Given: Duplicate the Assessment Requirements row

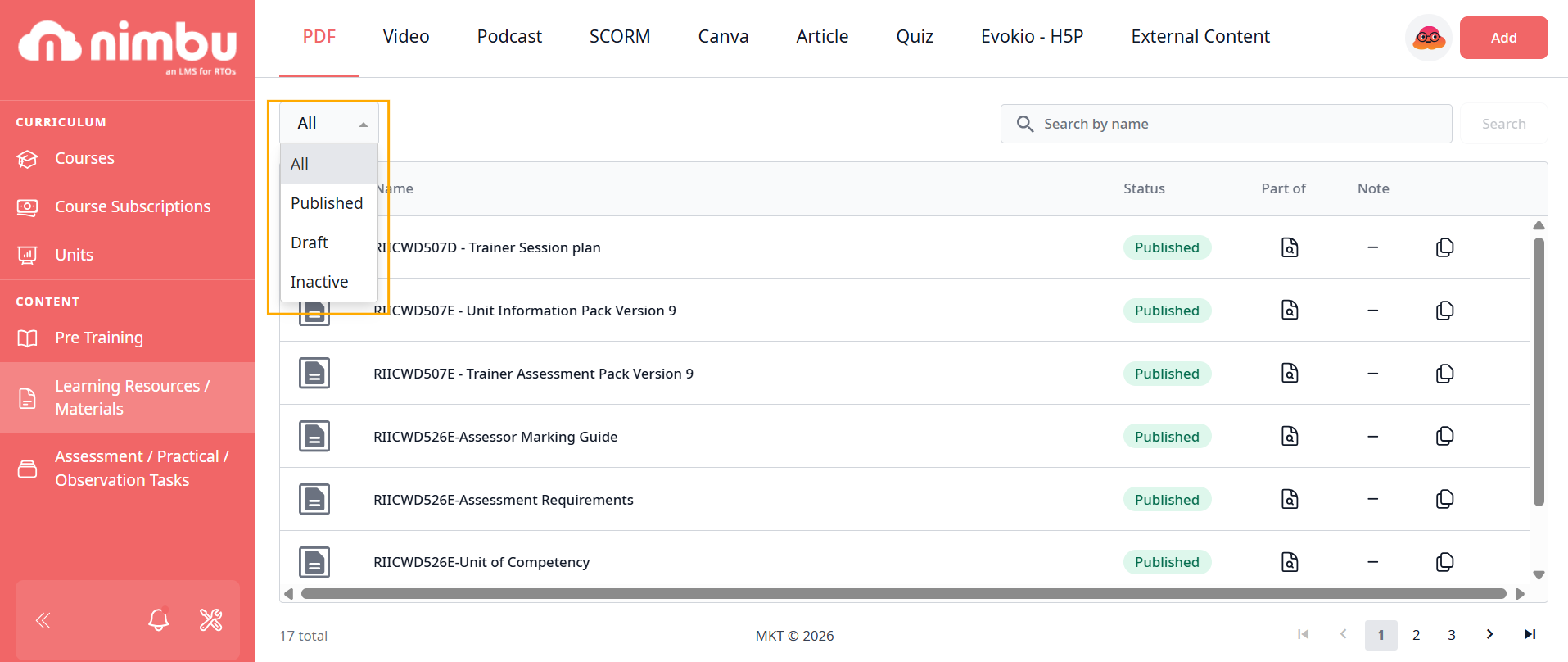Looking at the screenshot, I should tap(1445, 499).
